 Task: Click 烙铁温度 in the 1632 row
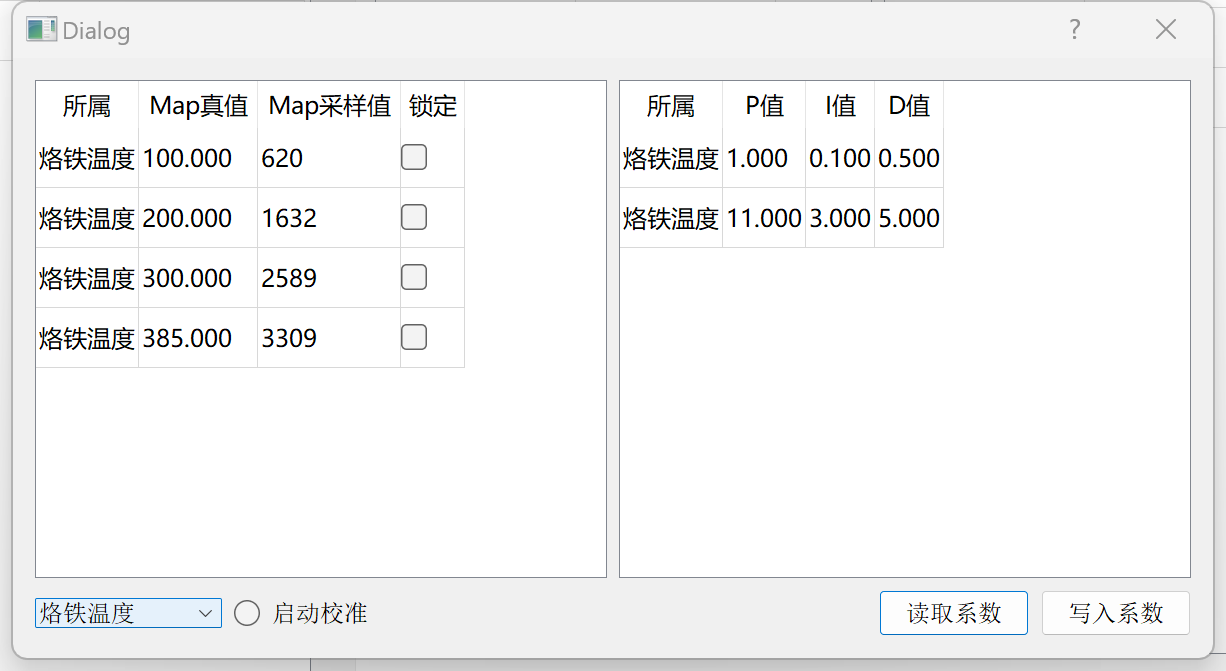point(87,218)
